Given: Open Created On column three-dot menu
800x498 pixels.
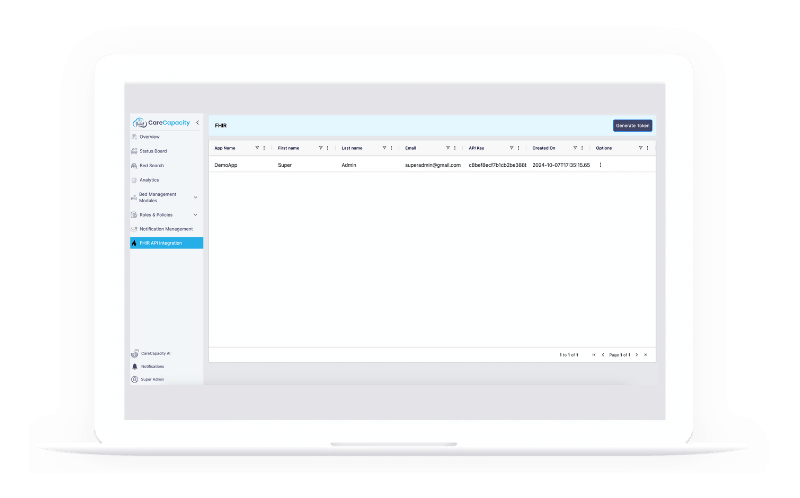Looking at the screenshot, I should tap(583, 147).
